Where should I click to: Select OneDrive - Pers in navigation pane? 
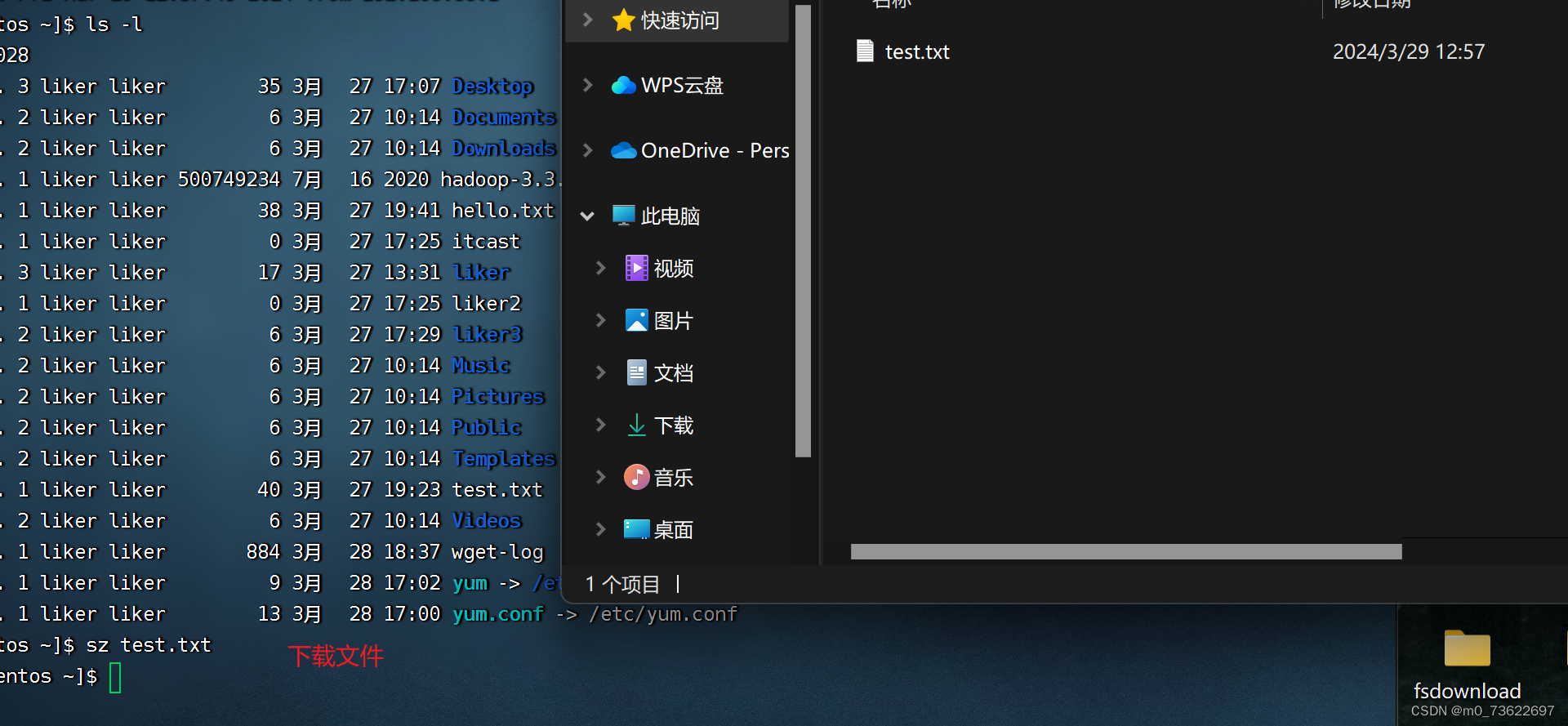click(715, 150)
